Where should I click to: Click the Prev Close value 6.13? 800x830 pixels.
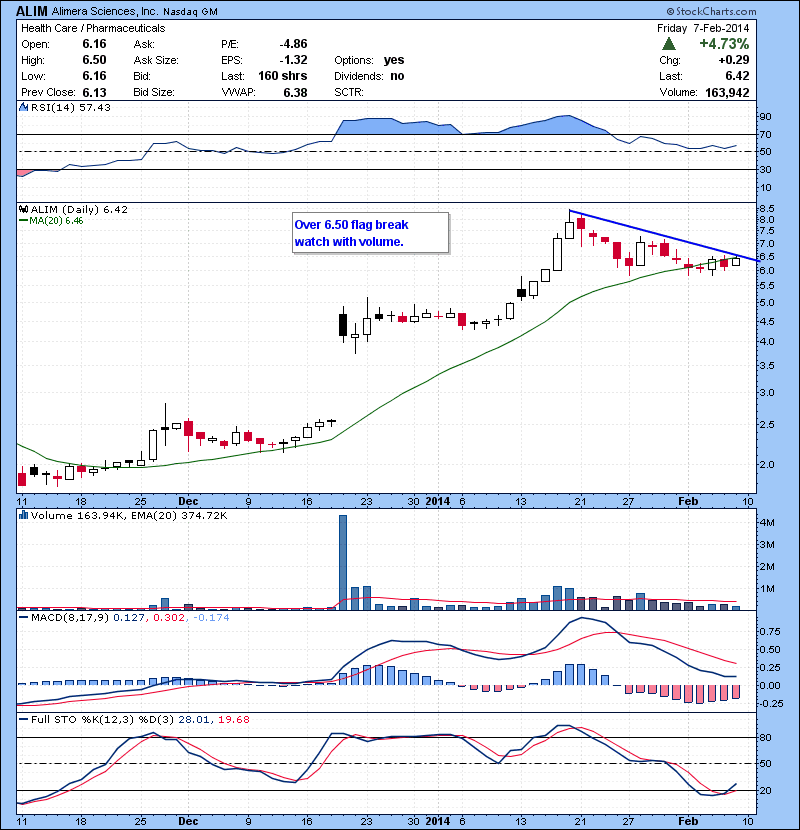coord(94,93)
